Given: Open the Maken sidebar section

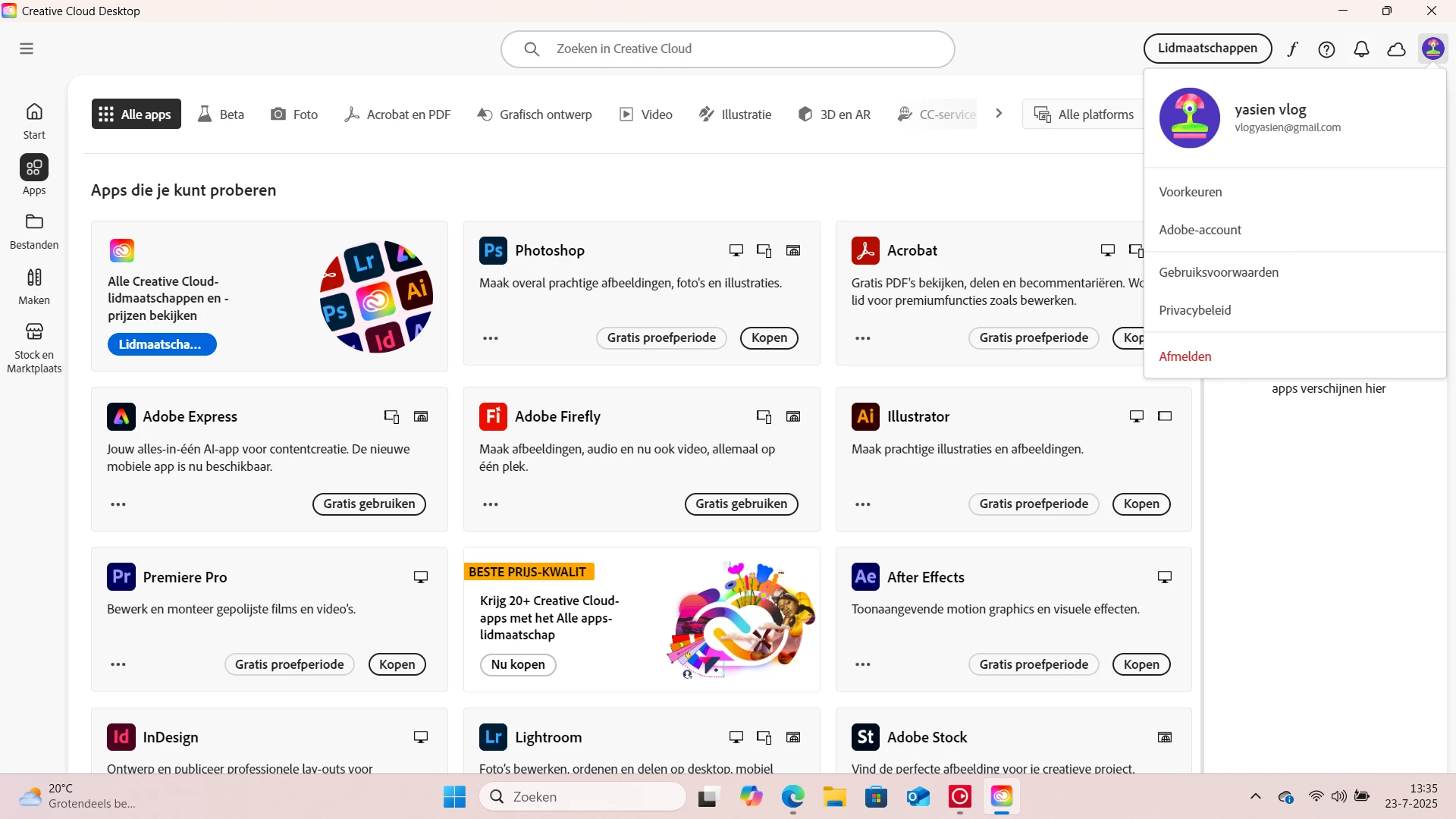Looking at the screenshot, I should (34, 286).
